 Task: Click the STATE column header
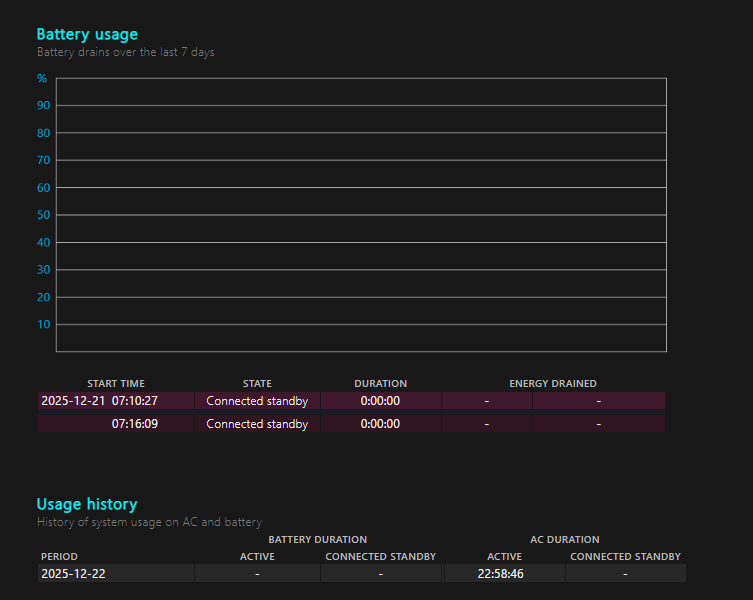tap(257, 383)
